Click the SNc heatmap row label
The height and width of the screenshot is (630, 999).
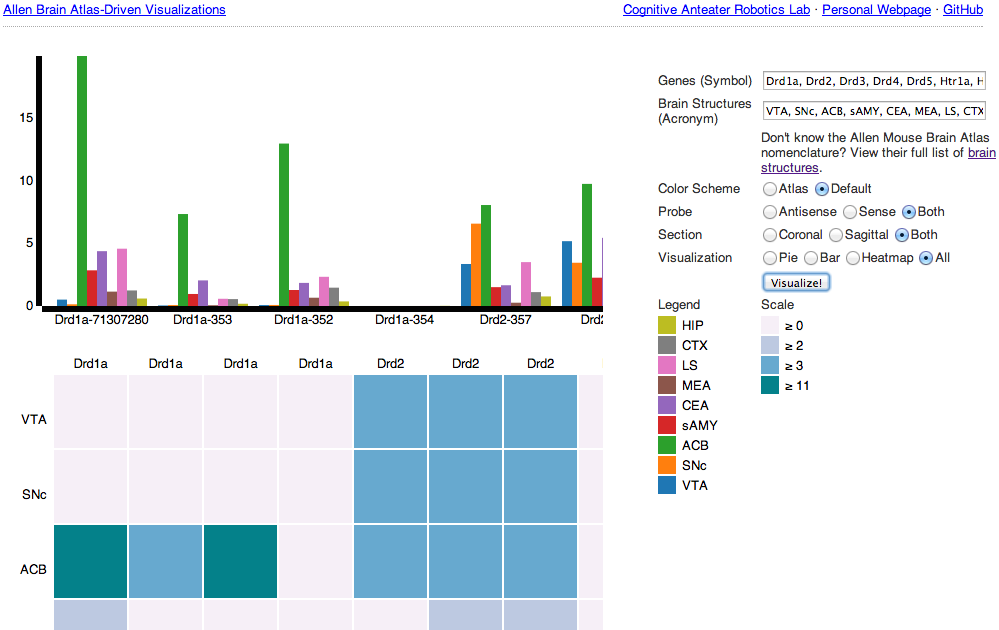pyautogui.click(x=34, y=494)
